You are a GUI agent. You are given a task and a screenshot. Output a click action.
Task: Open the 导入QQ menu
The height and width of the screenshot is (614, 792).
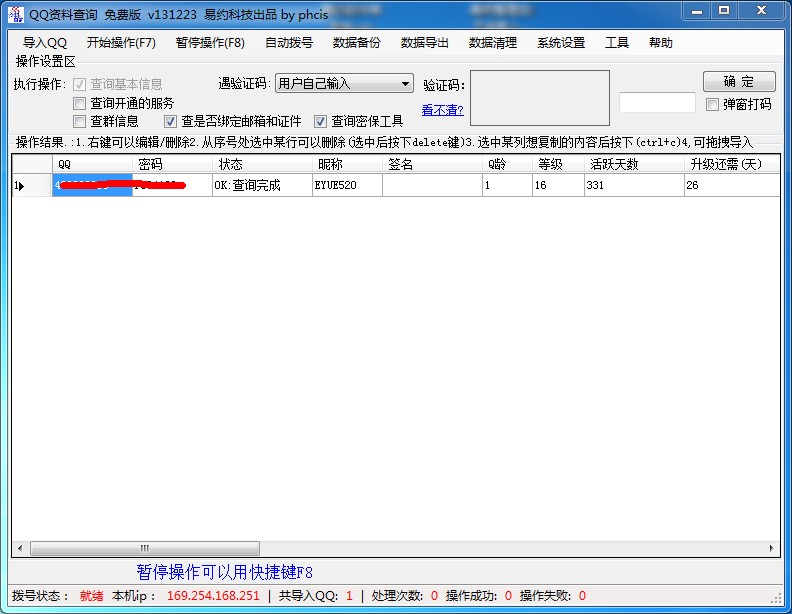pos(45,43)
